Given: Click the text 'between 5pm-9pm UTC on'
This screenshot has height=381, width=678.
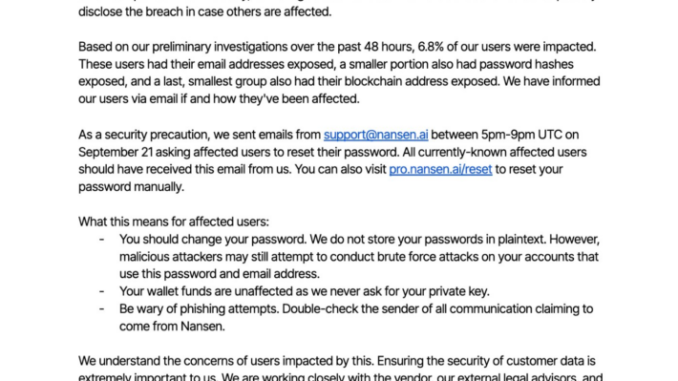Looking at the screenshot, I should [505, 135].
